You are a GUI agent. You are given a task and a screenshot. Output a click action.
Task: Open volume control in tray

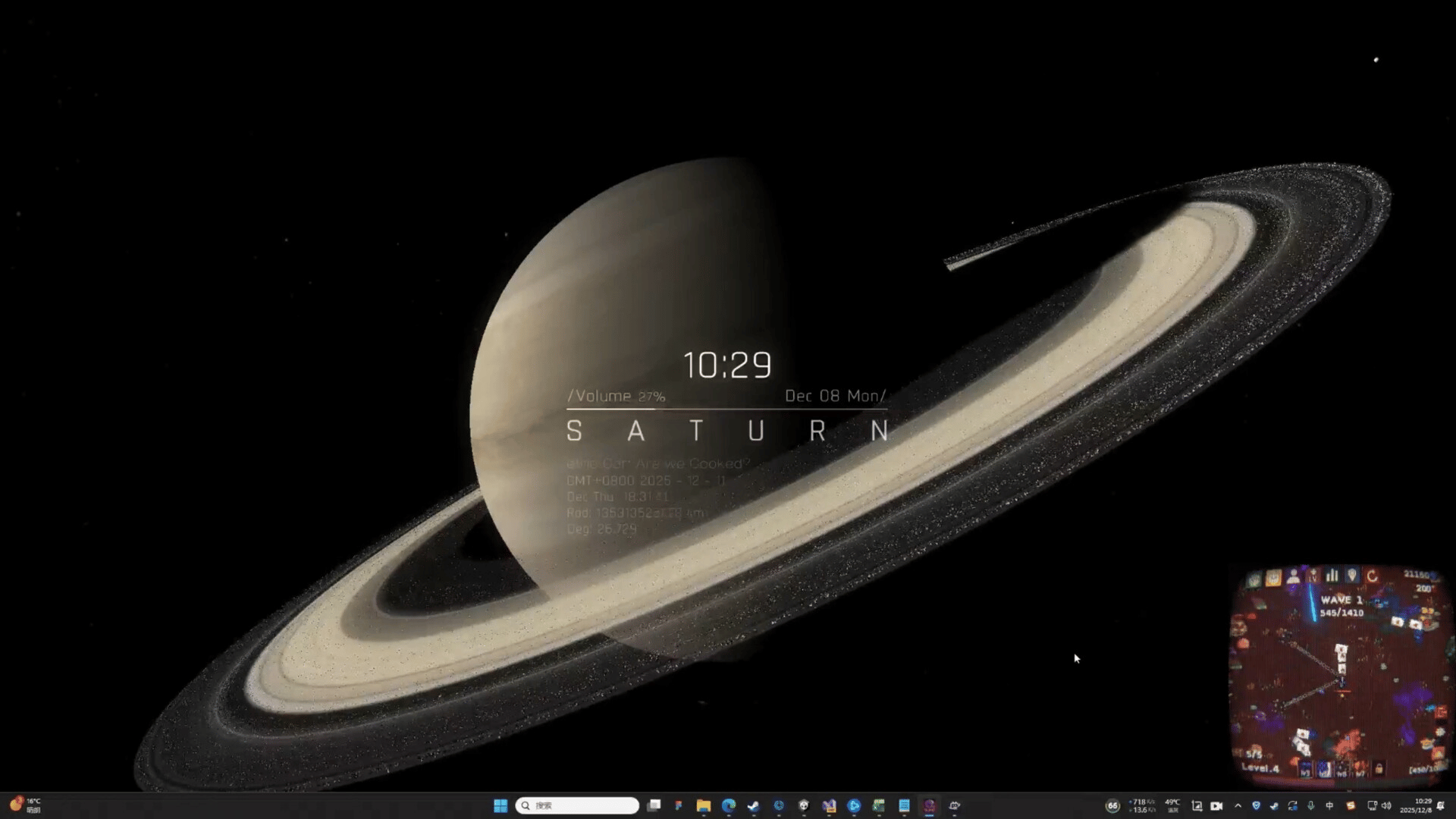tap(1386, 805)
